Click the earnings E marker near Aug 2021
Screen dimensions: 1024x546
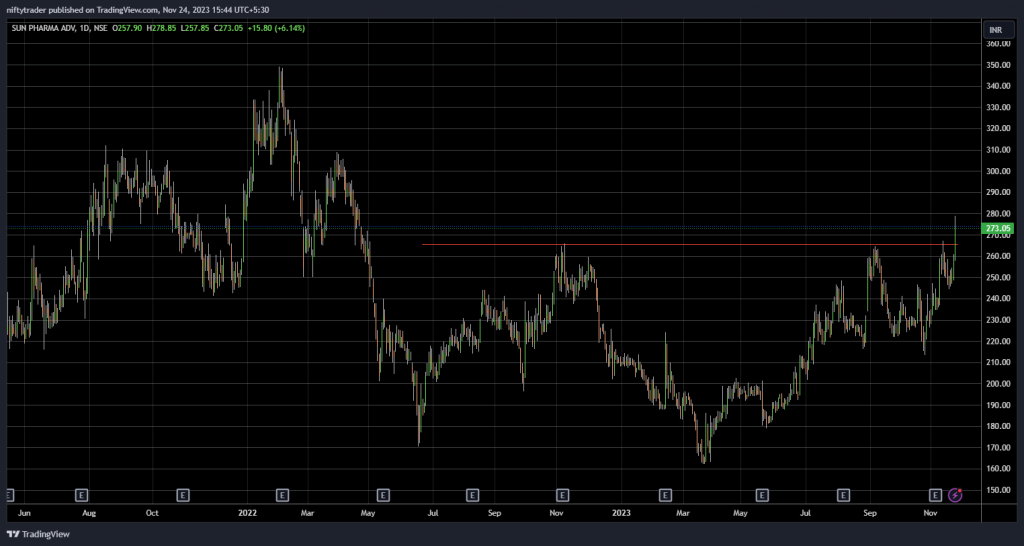pos(82,496)
